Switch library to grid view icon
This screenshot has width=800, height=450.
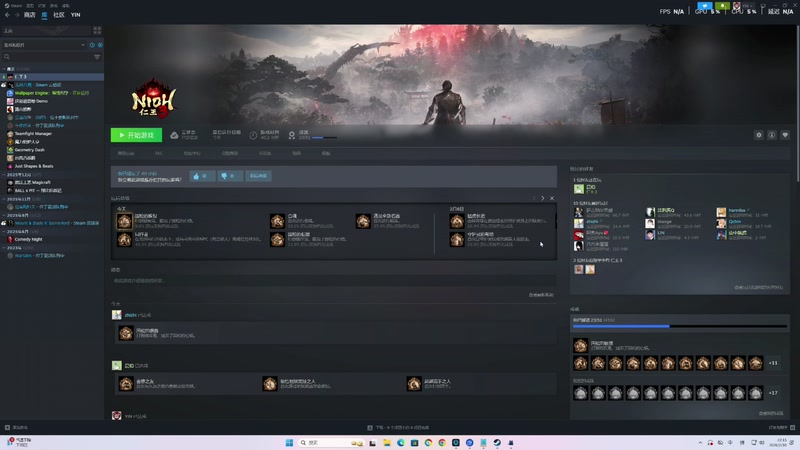[x=97, y=31]
